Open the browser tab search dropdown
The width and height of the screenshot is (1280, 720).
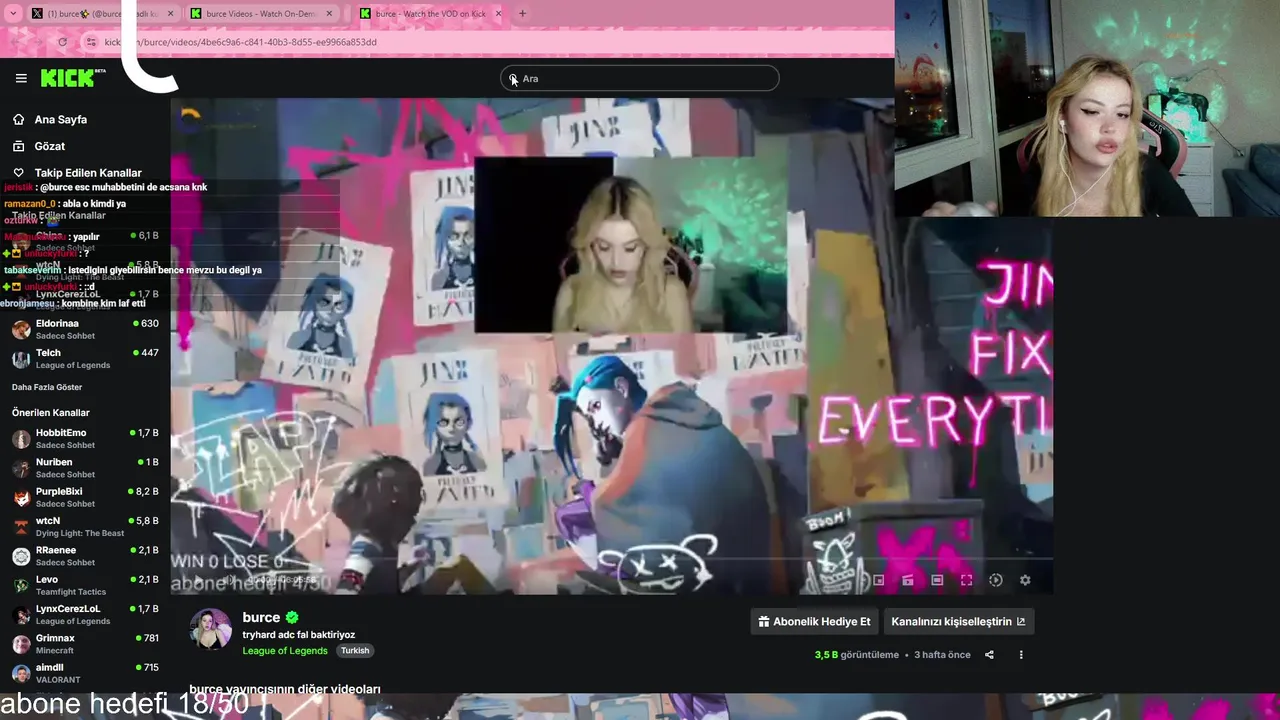coord(13,14)
